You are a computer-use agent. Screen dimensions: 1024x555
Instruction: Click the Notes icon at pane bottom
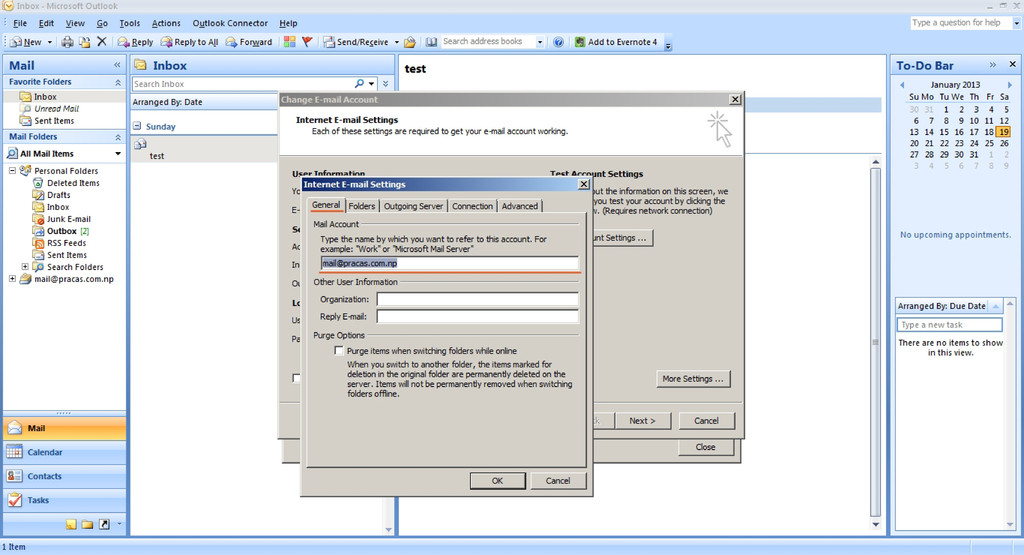click(71, 524)
